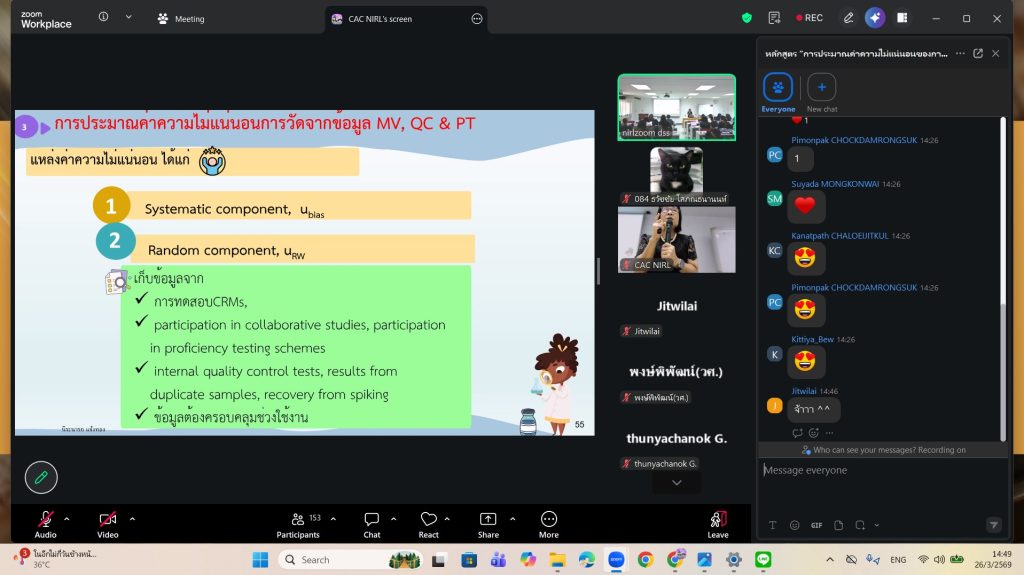Image resolution: width=1024 pixels, height=575 pixels.
Task: Insert a GIF in chat
Action: [816, 525]
